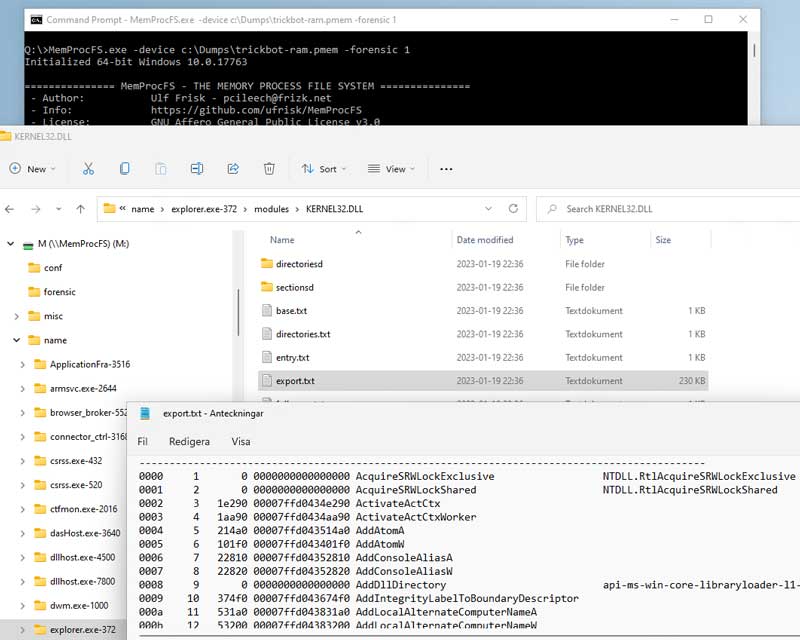
Task: Select the export.txt file
Action: [x=483, y=381]
